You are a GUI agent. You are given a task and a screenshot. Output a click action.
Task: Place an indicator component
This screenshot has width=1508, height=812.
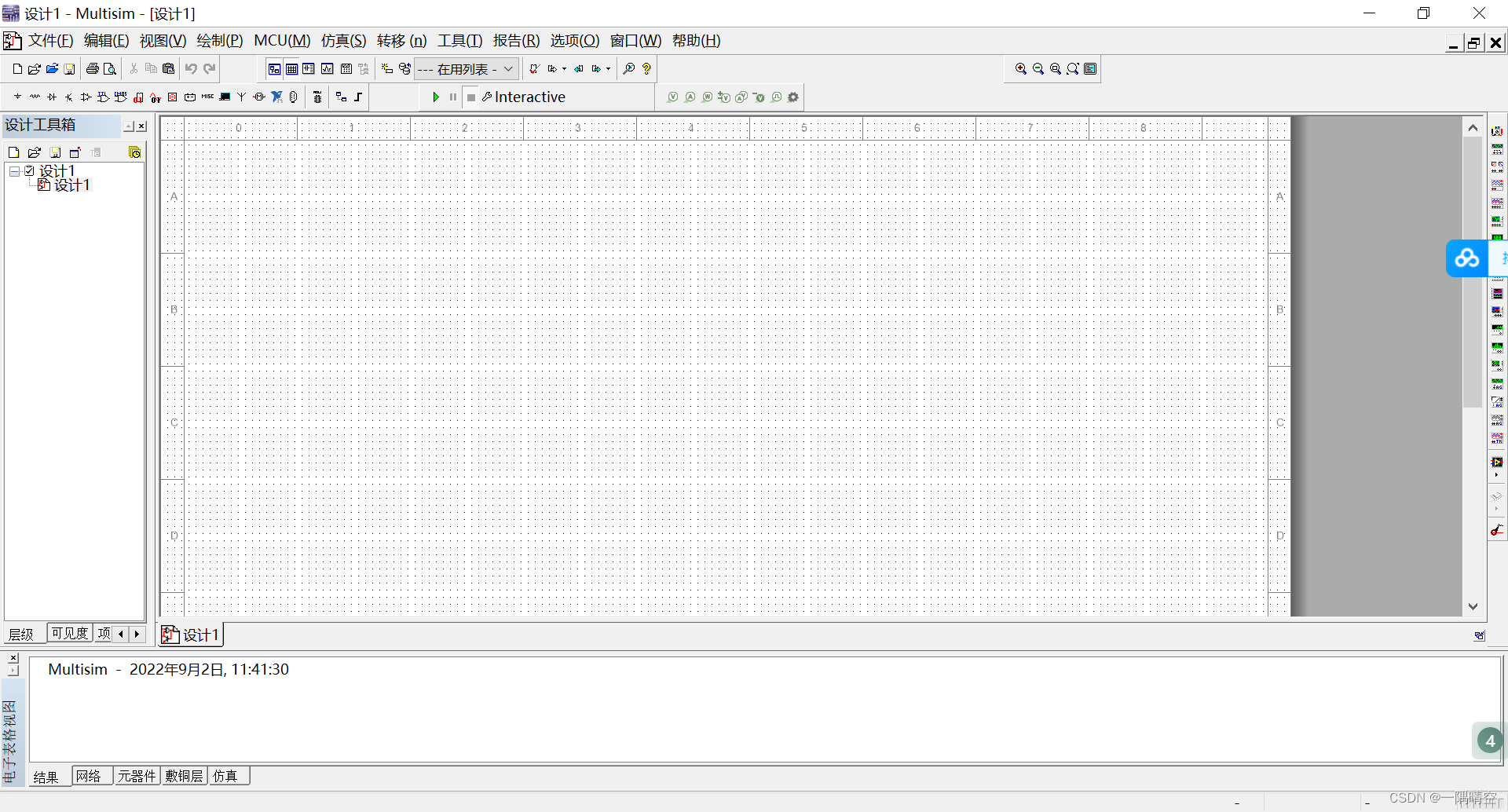coord(172,97)
